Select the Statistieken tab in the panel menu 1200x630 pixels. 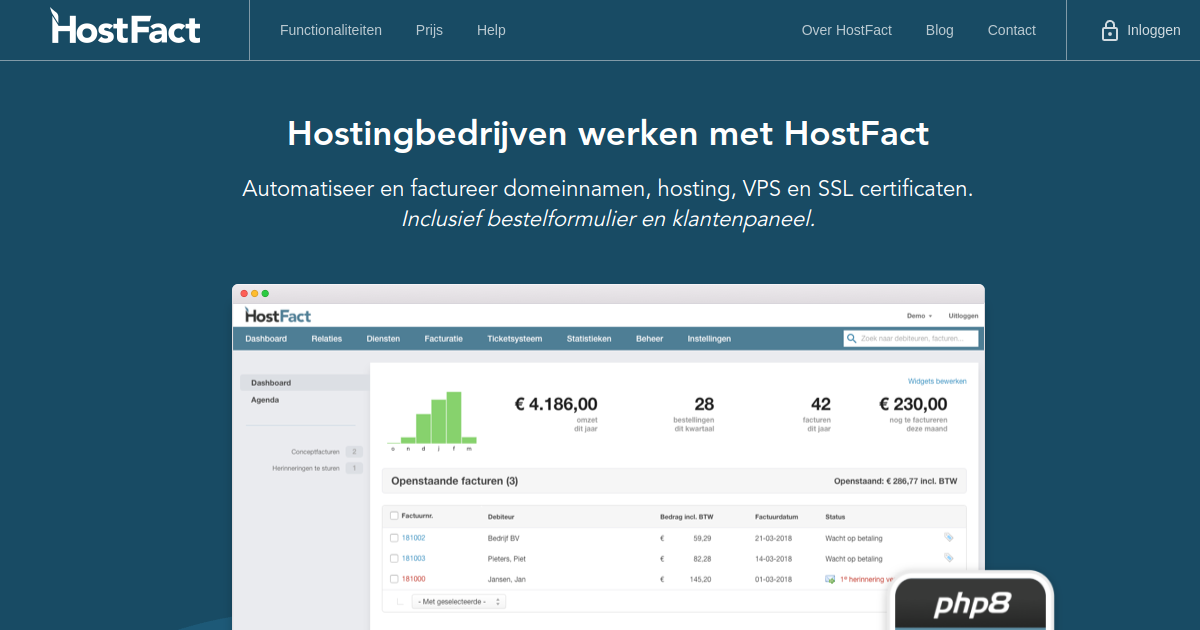click(589, 339)
